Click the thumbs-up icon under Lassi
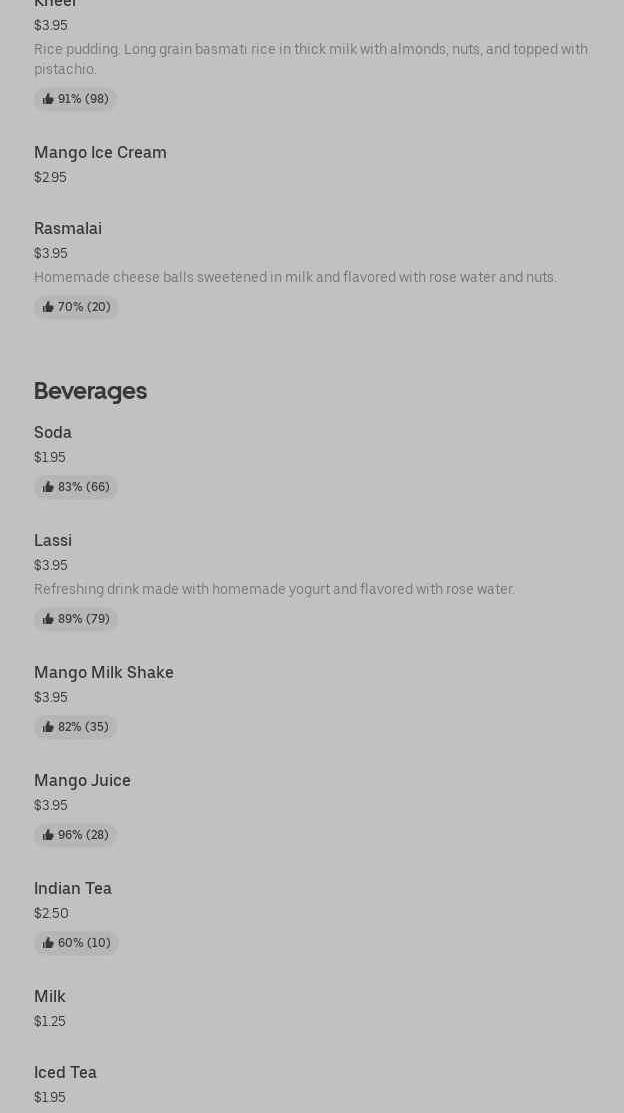This screenshot has height=1113, width=624. 48,619
